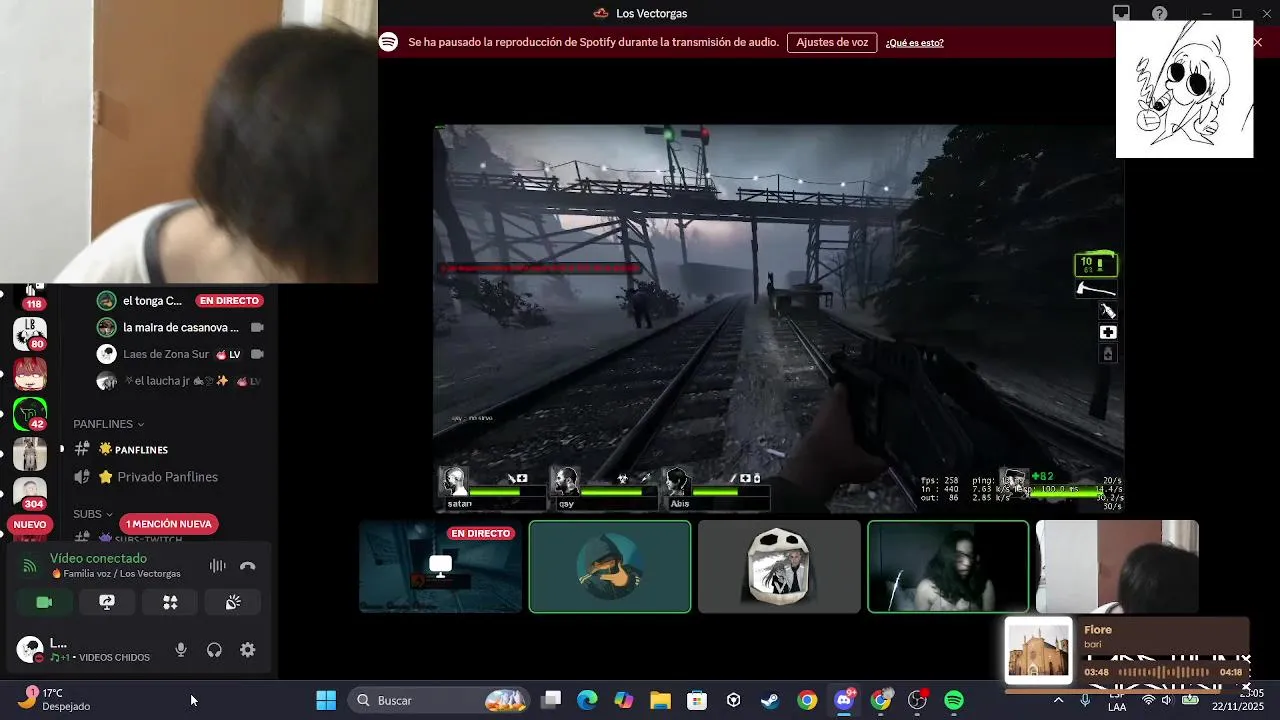Open Microsoft Store from taskbar

coord(697,700)
